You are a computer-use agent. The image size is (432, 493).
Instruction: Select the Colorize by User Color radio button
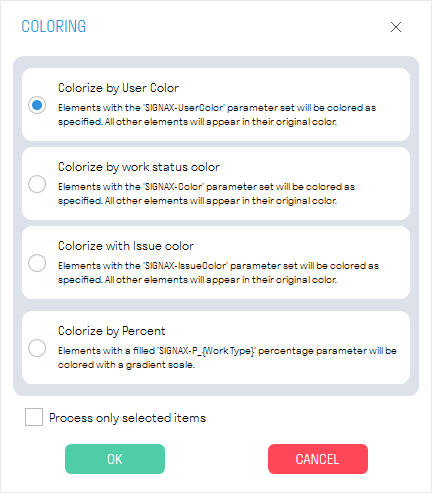coord(37,105)
